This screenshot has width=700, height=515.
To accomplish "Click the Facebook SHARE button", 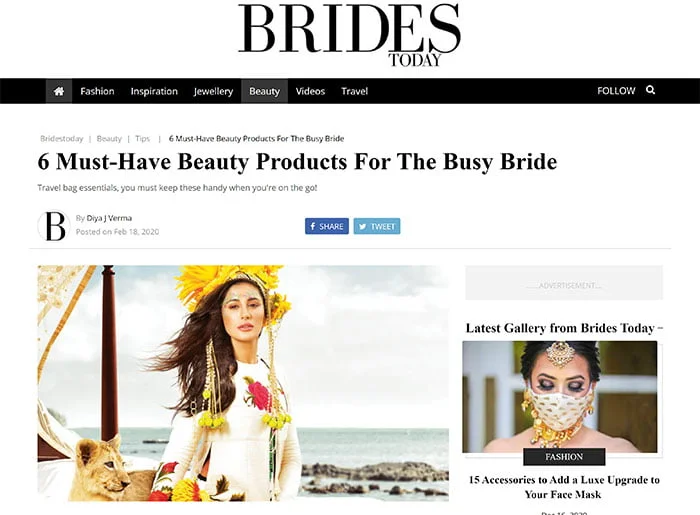I will point(327,226).
